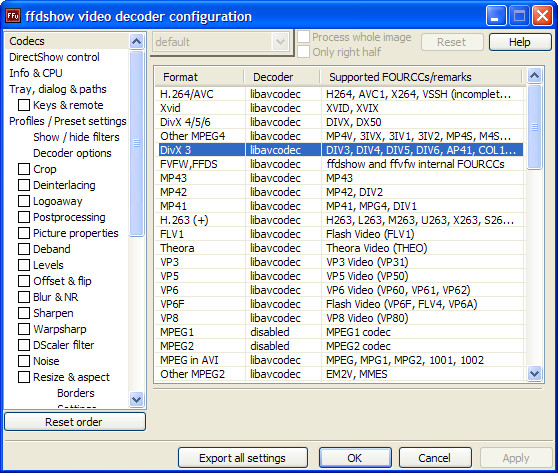Enable the Resize & aspect checkbox
Viewport: 558px width, 473px height.
click(24, 377)
